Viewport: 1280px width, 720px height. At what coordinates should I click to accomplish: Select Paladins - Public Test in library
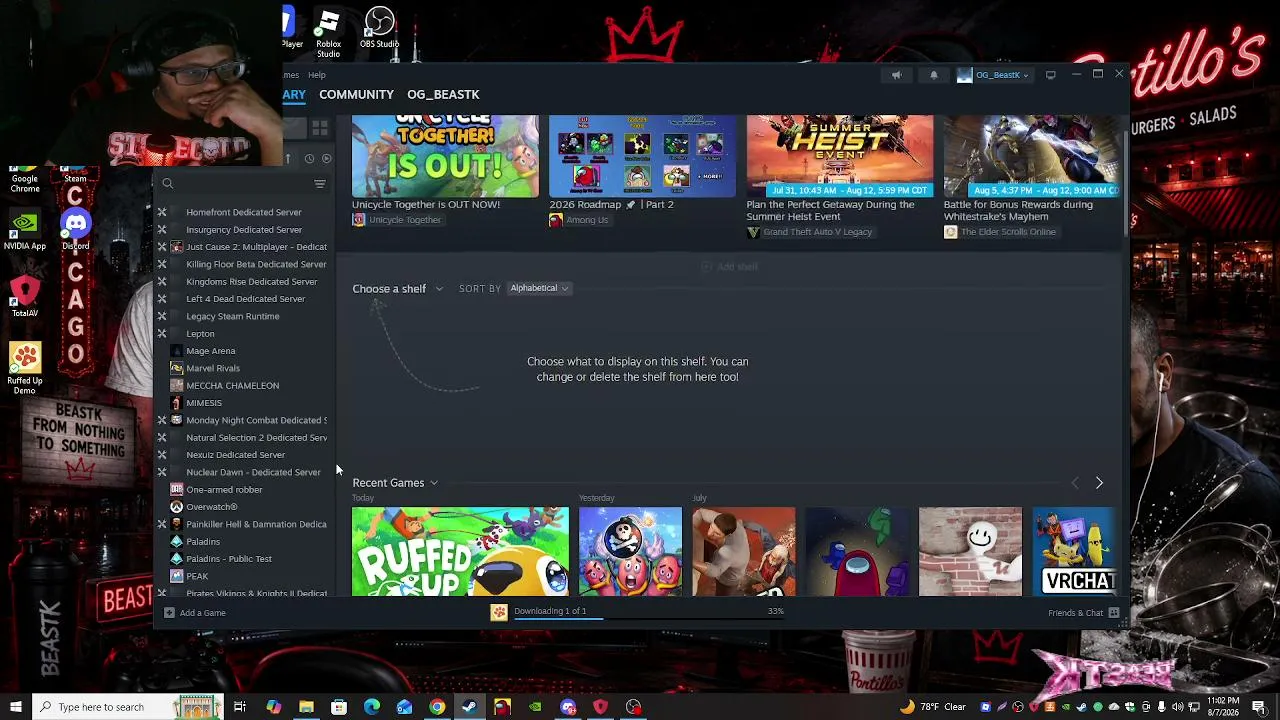tap(229, 559)
